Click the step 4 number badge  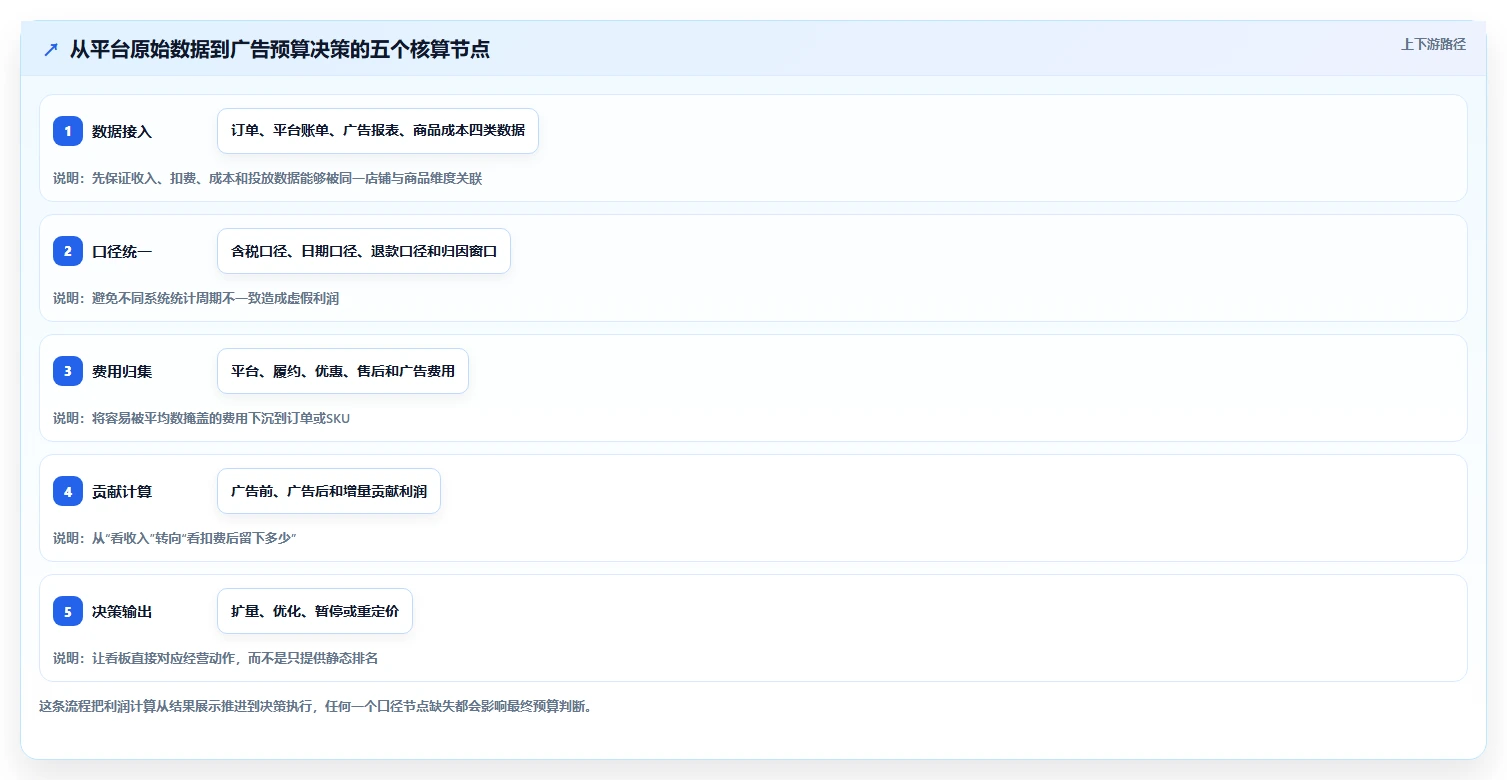tap(68, 491)
